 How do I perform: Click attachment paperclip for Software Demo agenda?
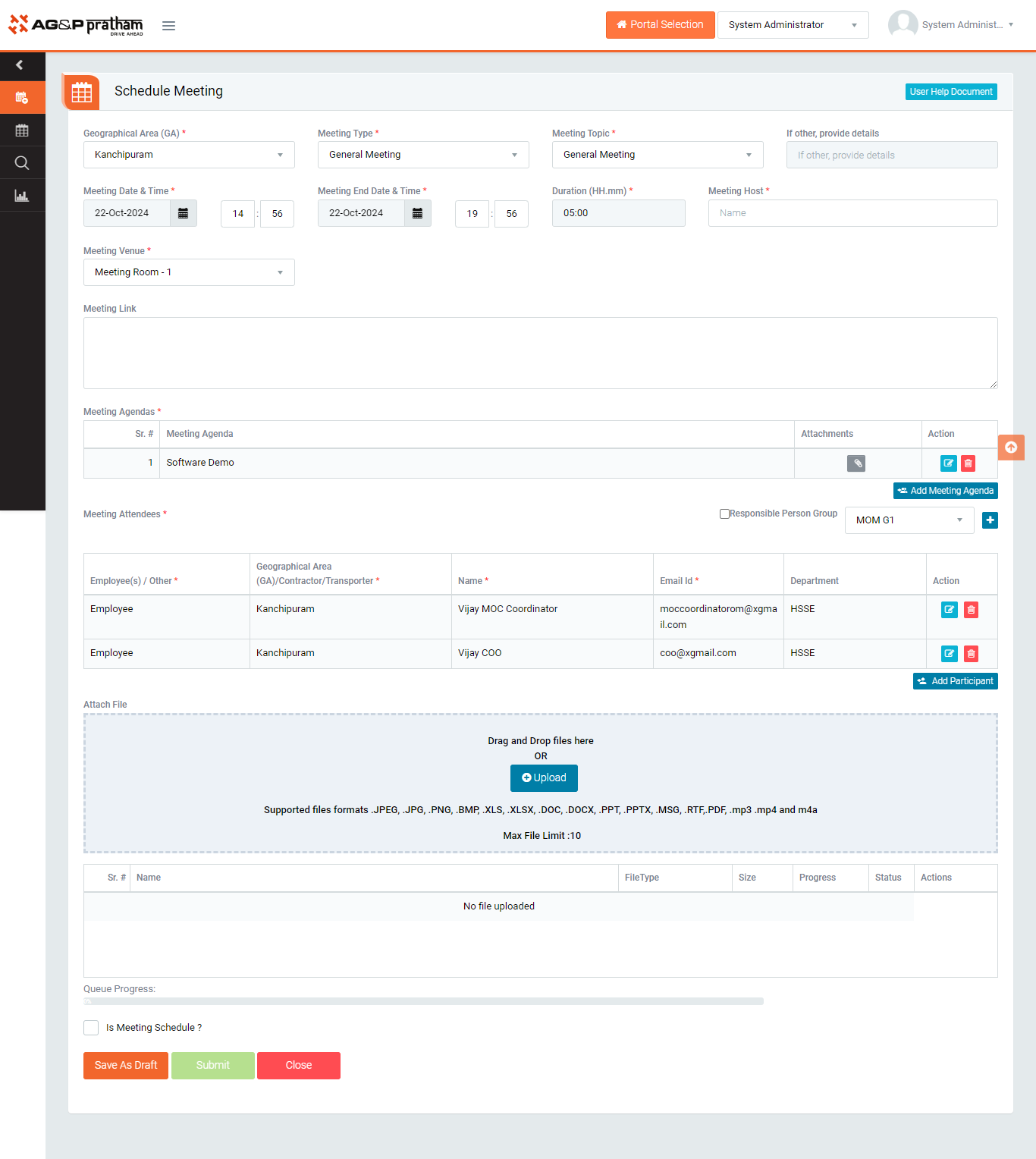pos(856,463)
